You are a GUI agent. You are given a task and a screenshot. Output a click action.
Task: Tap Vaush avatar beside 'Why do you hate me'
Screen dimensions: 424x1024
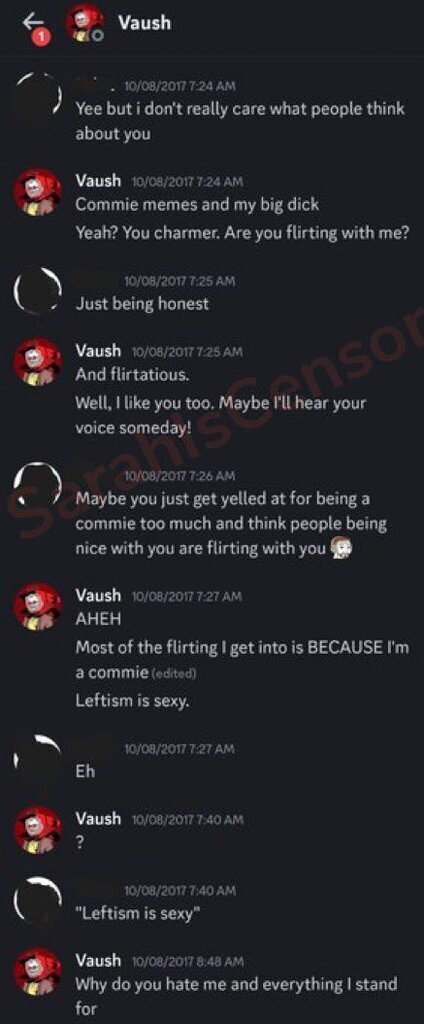pyautogui.click(x=38, y=971)
